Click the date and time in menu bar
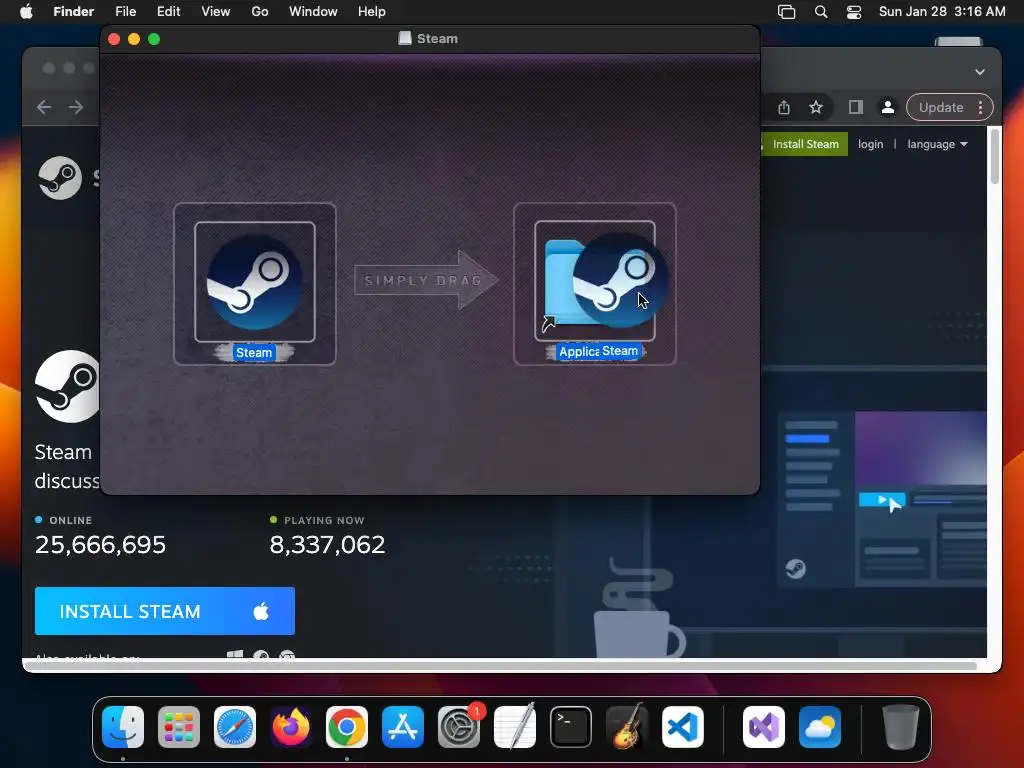The height and width of the screenshot is (768, 1024). [x=942, y=12]
